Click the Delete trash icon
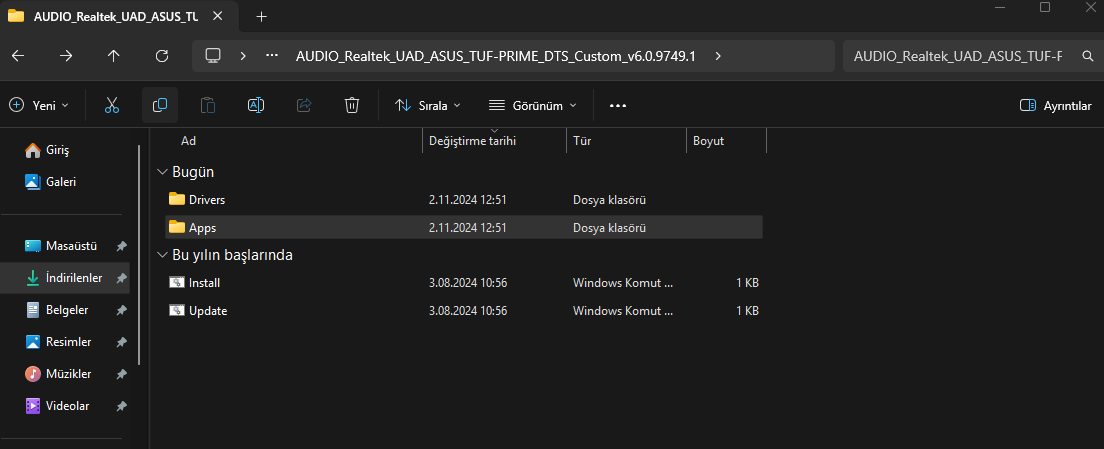Image resolution: width=1104 pixels, height=449 pixels. pos(352,105)
